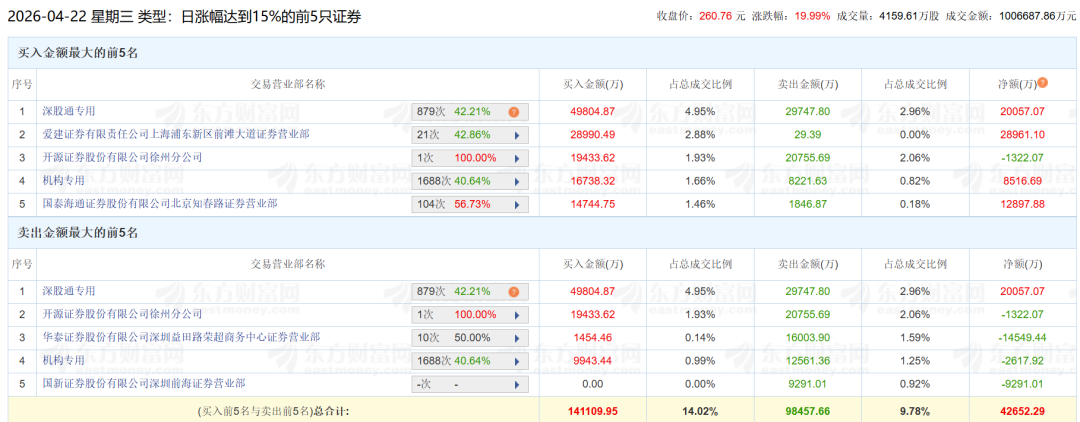
Task: Expand arrow for 开源证券 in sell table
Action: pos(516,315)
